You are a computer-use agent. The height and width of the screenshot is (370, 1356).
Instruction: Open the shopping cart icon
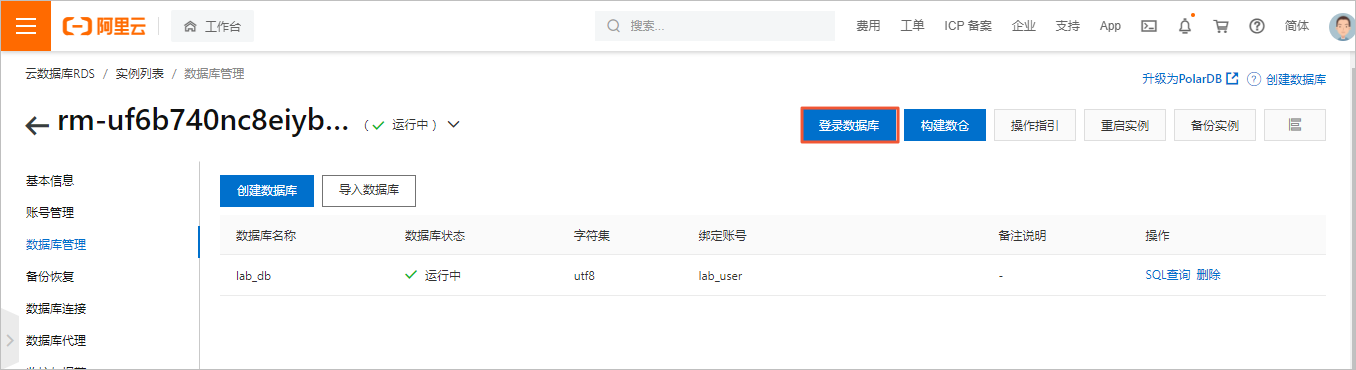[1221, 26]
